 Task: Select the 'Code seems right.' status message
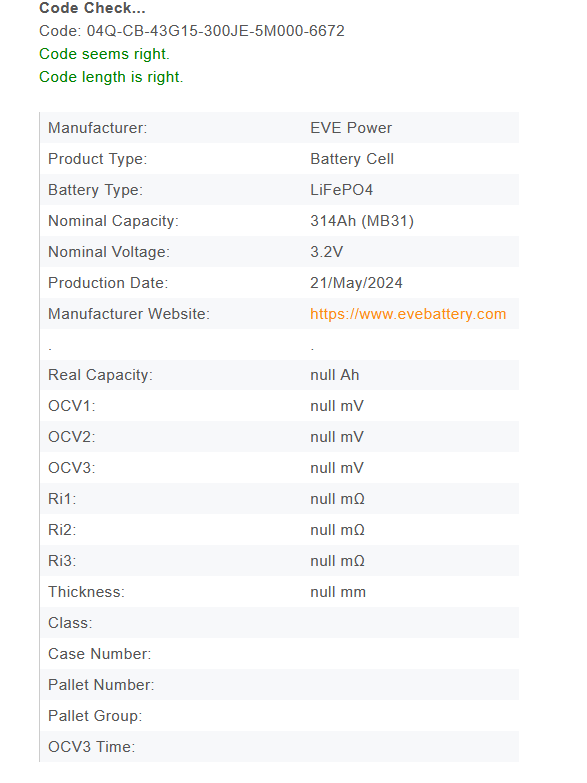[104, 54]
